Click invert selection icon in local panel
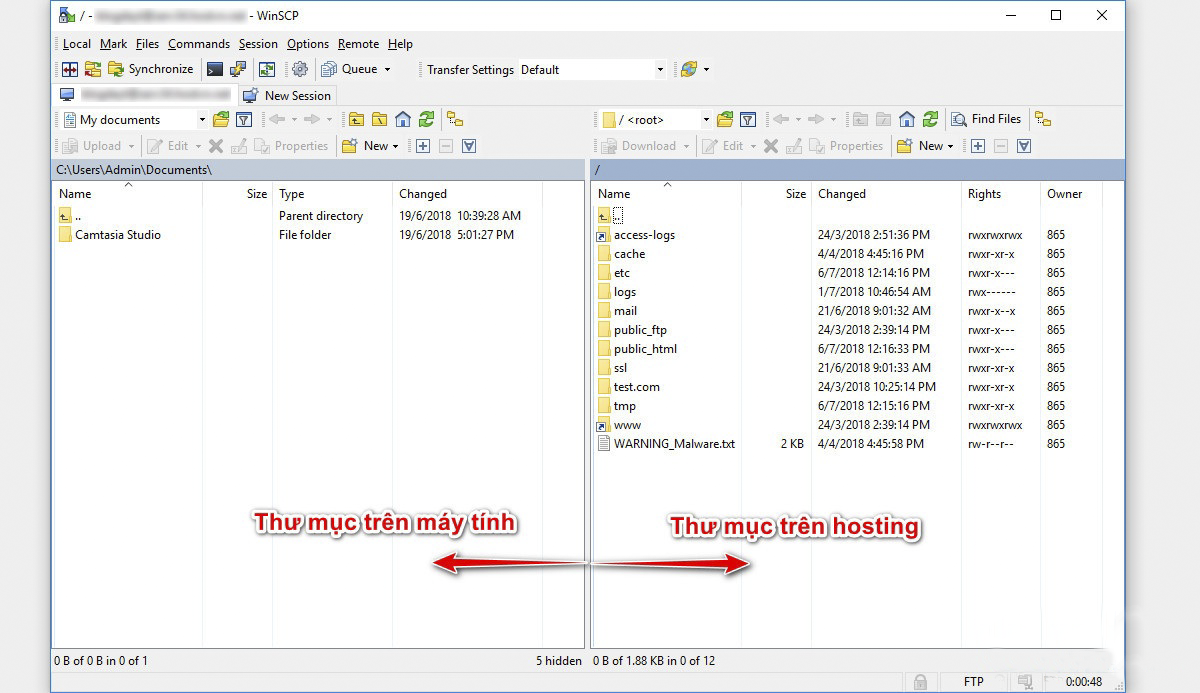This screenshot has width=1200, height=693. click(x=469, y=146)
